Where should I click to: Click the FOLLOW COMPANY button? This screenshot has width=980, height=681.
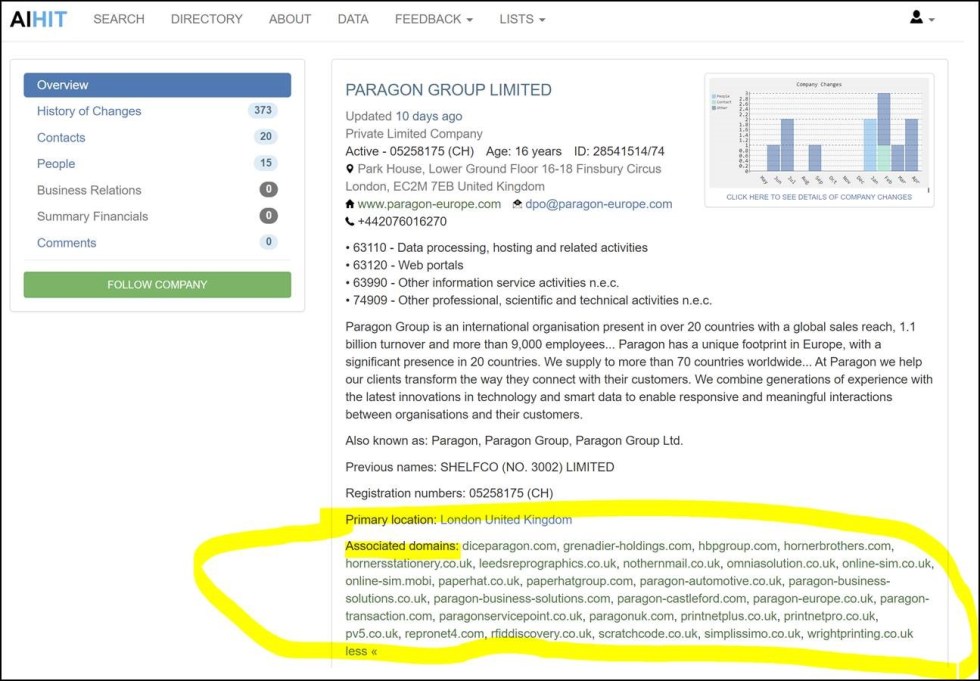tap(158, 284)
